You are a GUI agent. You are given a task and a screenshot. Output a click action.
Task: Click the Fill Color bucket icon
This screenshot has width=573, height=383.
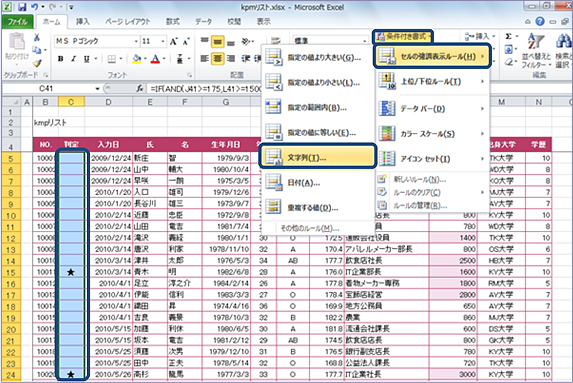coord(137,58)
